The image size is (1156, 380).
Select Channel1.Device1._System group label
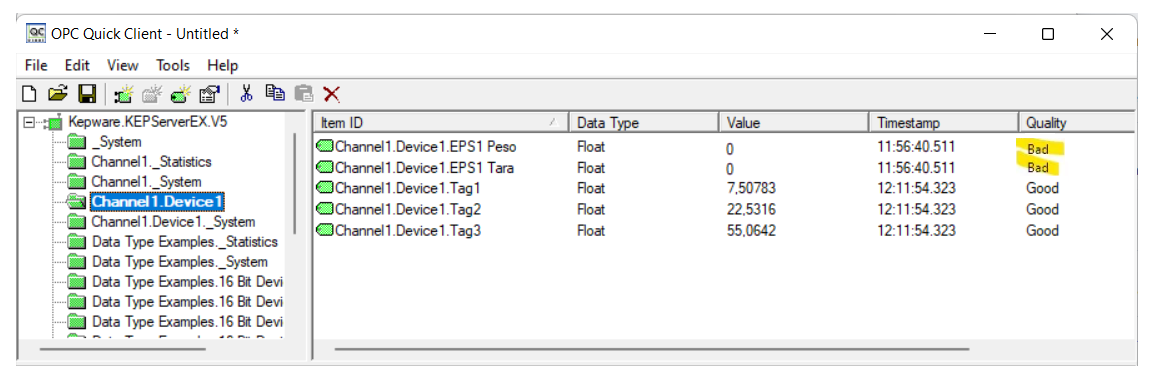(x=173, y=221)
